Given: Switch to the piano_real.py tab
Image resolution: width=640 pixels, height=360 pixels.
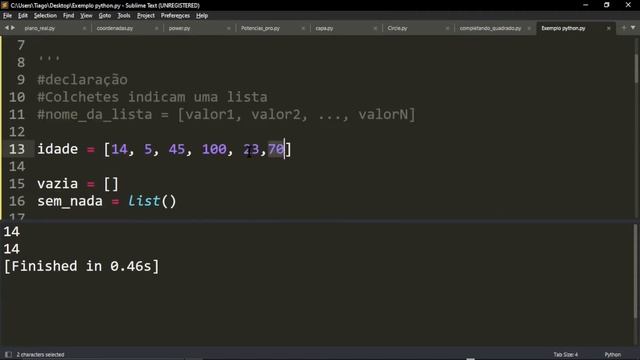Looking at the screenshot, I should (40, 28).
